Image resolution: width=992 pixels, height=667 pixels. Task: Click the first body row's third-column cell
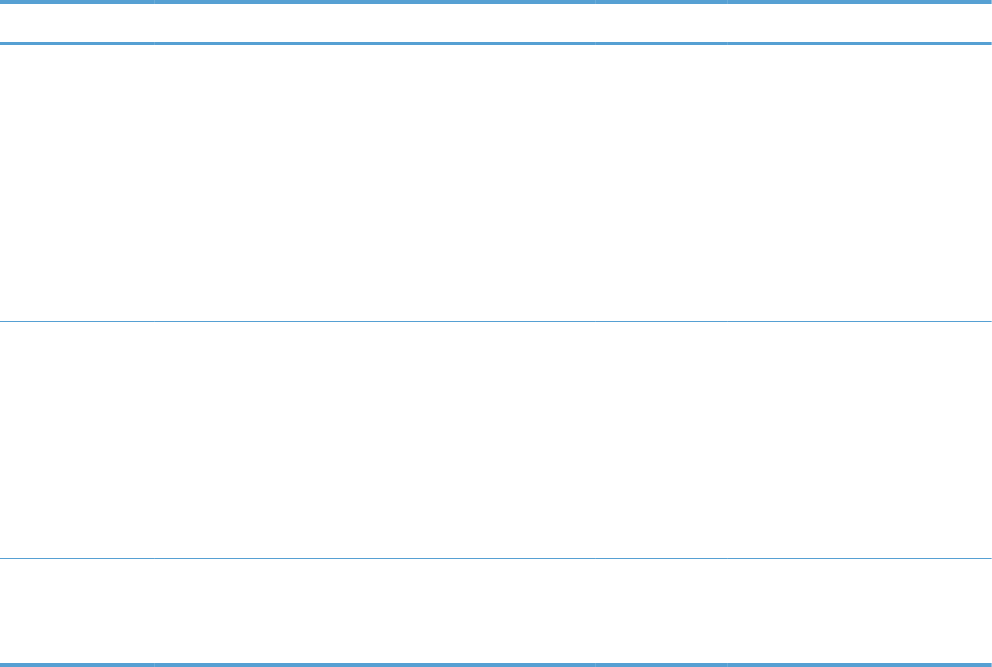(660, 182)
